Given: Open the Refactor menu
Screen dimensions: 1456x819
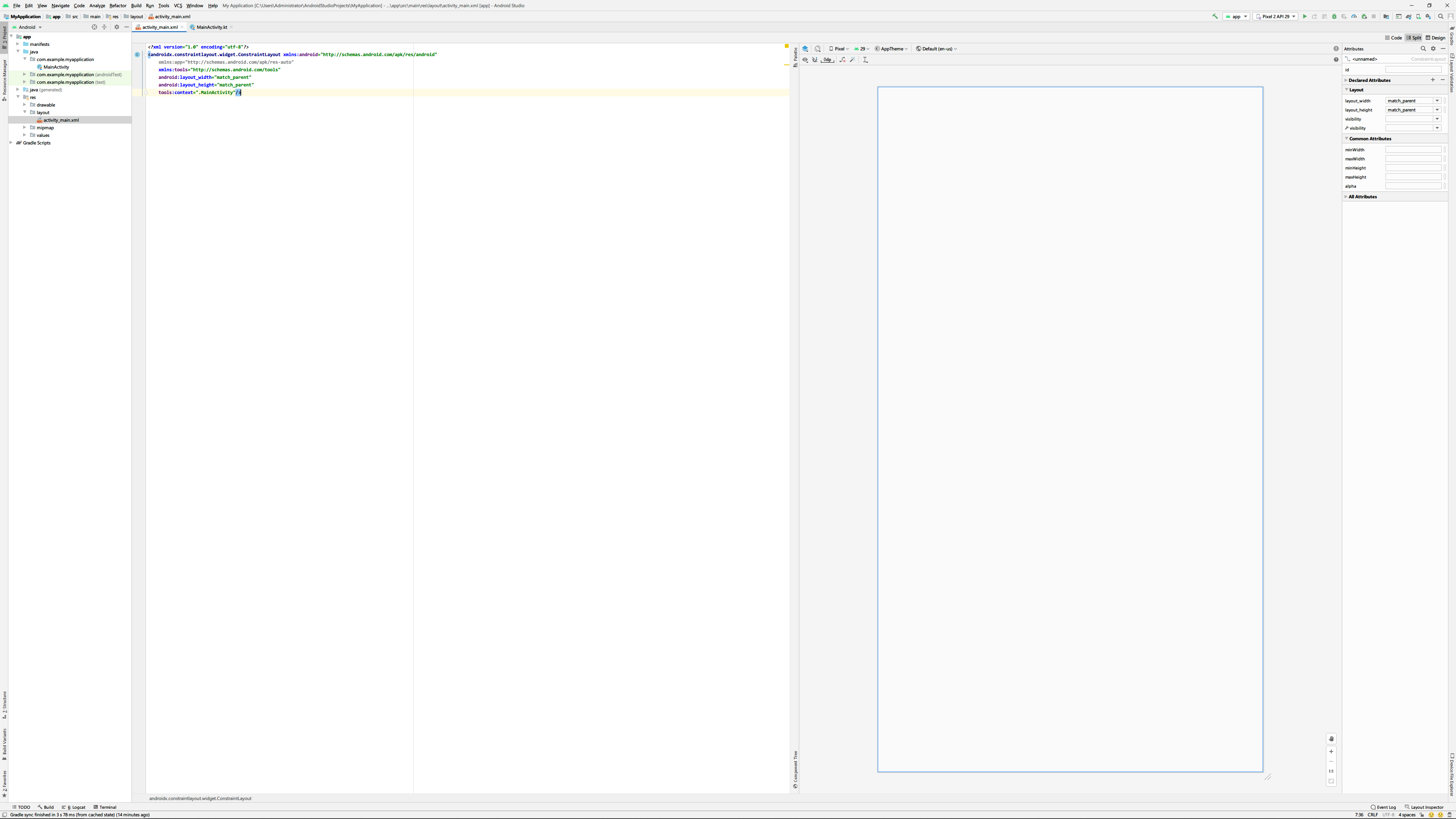Looking at the screenshot, I should point(118,6).
